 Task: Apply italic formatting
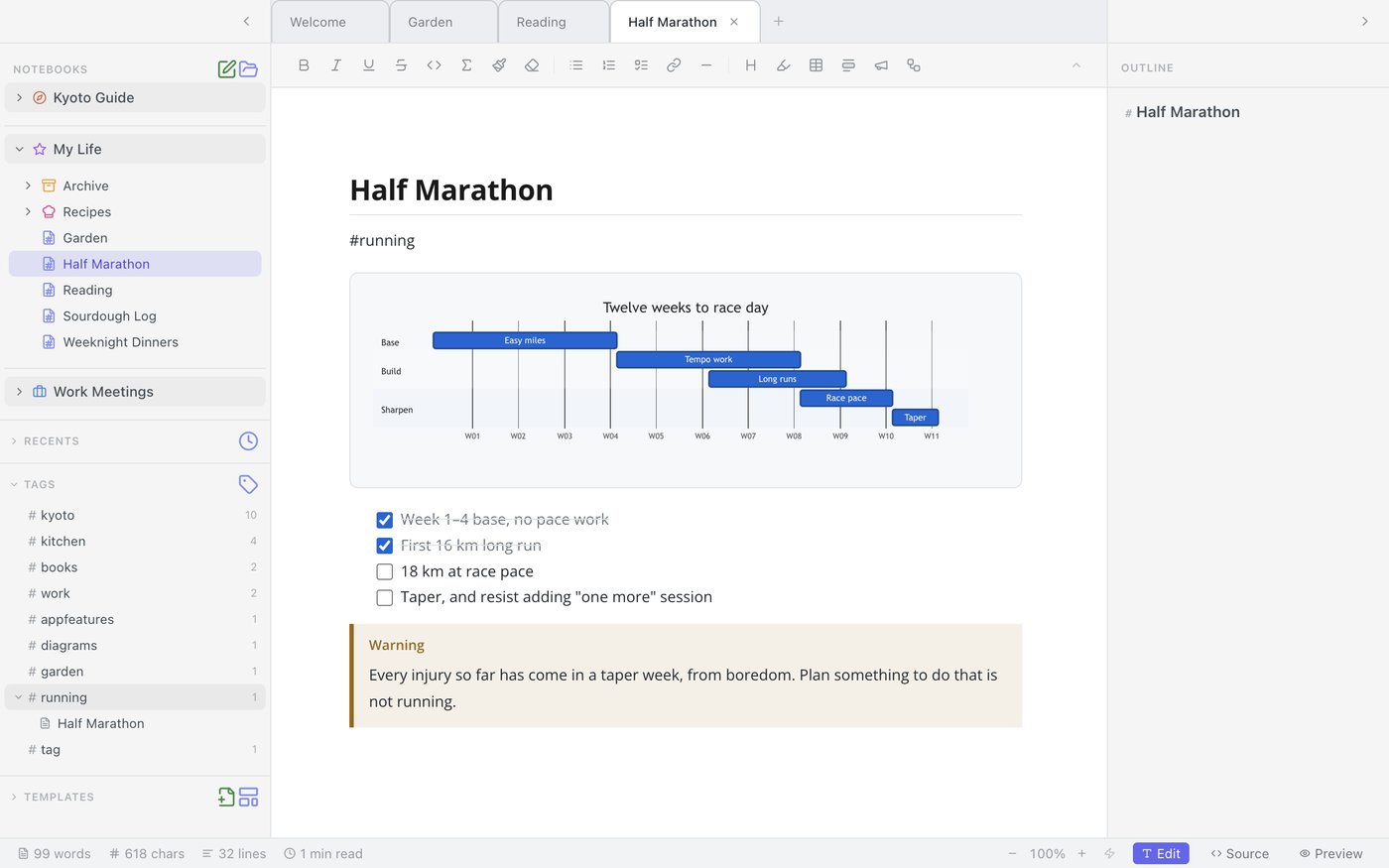[x=336, y=65]
